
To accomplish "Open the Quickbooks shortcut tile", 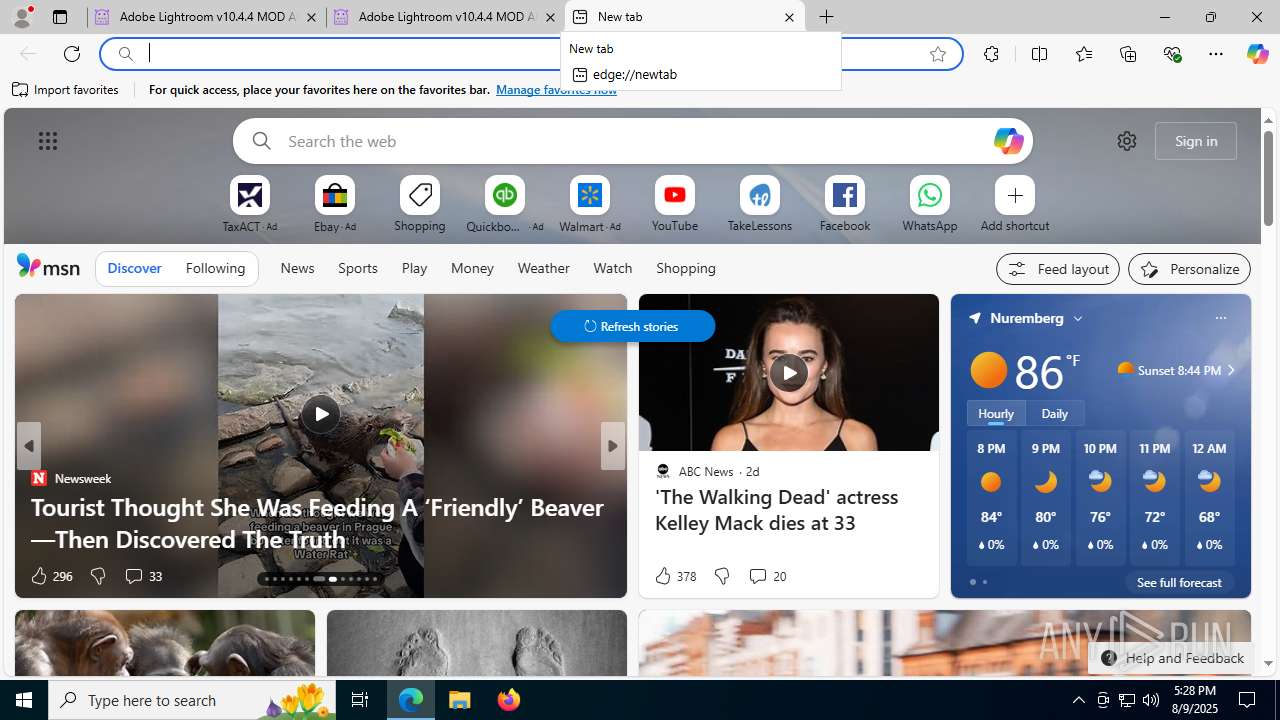I will click(x=505, y=205).
